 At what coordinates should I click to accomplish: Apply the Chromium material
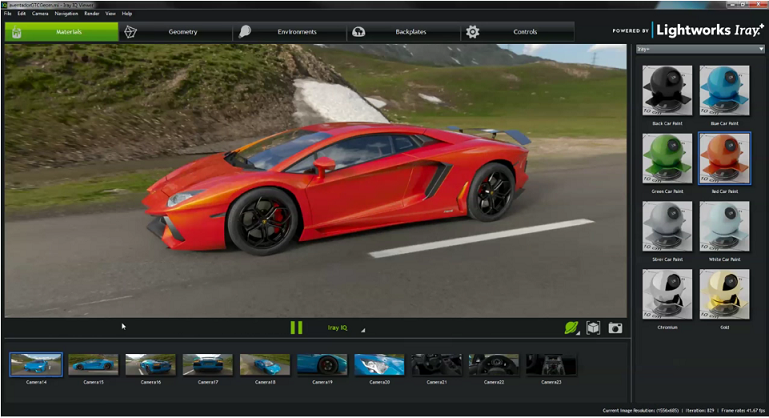(x=667, y=294)
